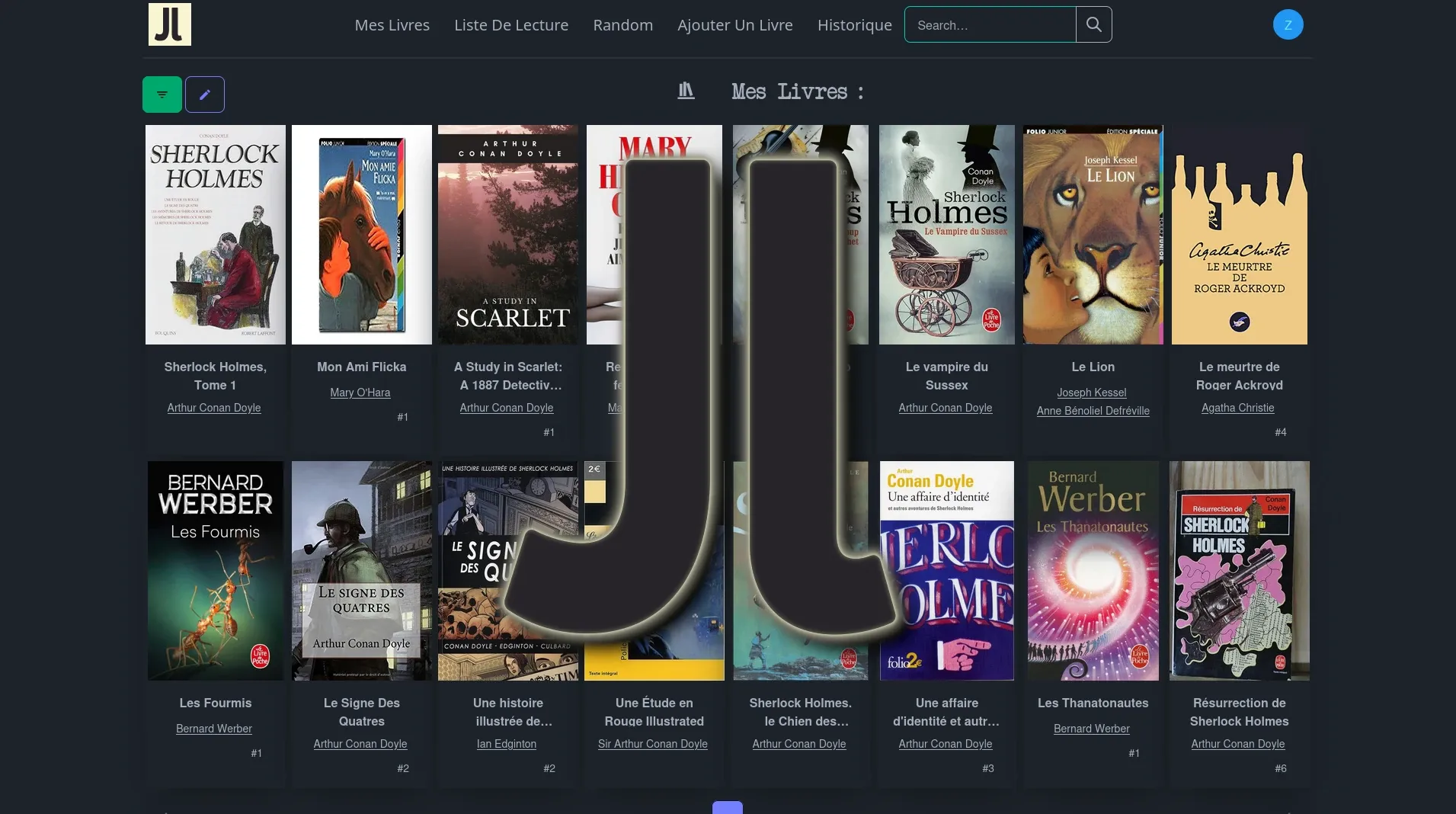Follow the Agatha Christie author link
This screenshot has height=814, width=1456.
1237,408
